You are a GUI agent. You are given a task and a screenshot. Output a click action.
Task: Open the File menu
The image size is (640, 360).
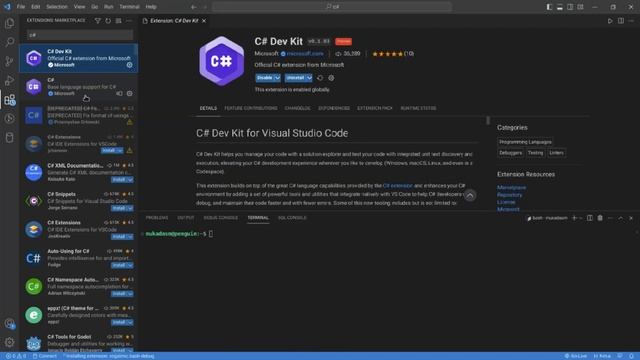click(x=21, y=7)
